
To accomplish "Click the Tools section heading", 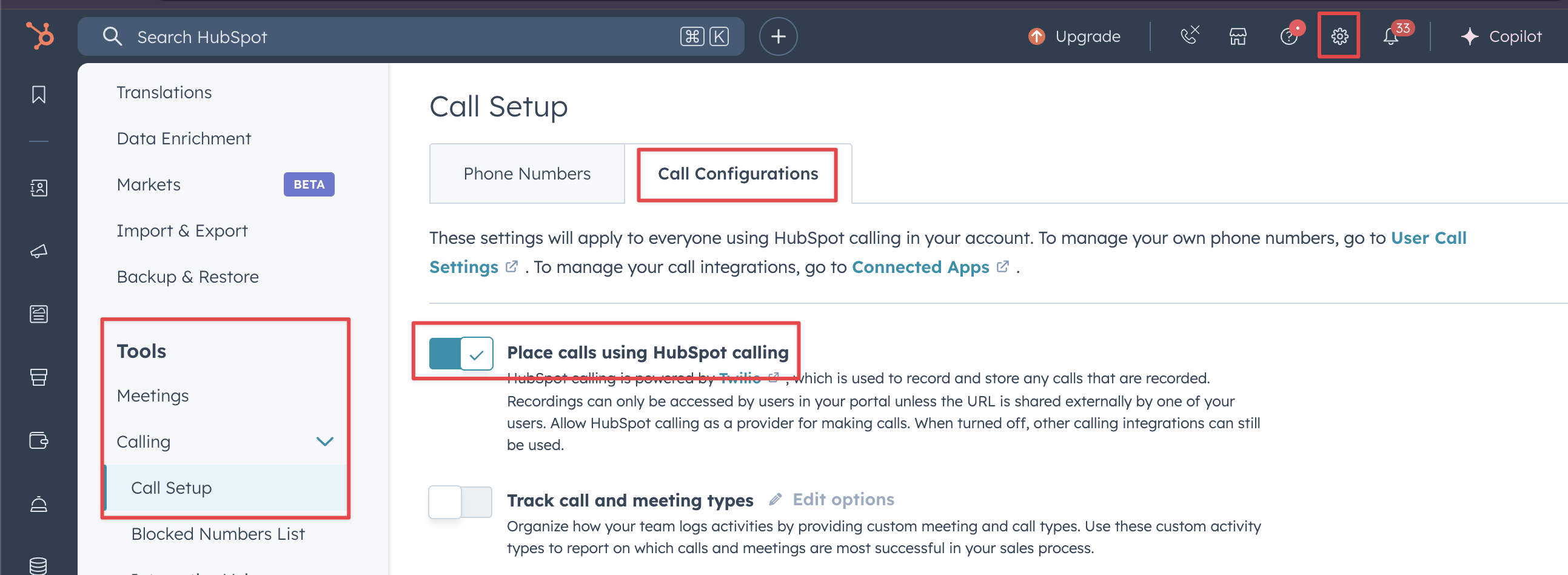I will click(x=141, y=351).
